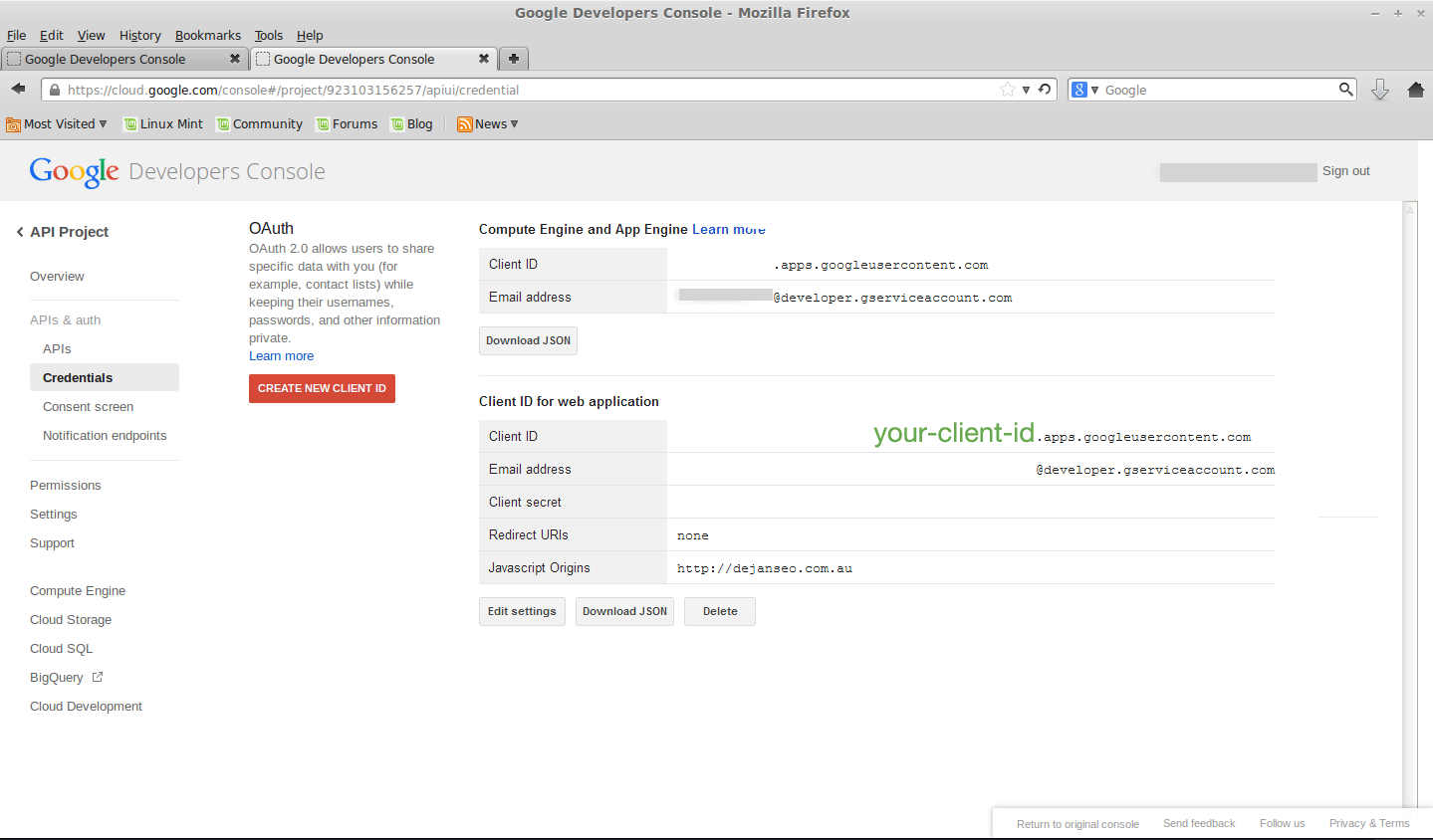Open the Edit menu
Viewport: 1433px width, 840px height.
51,35
